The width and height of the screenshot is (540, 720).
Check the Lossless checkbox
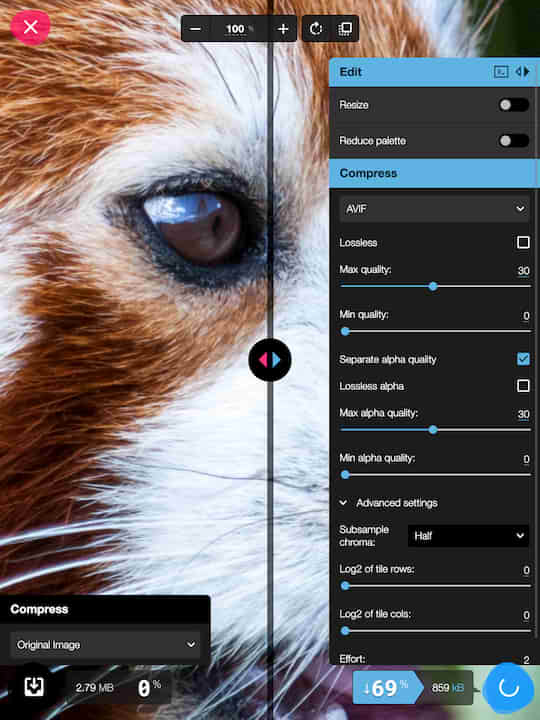click(x=523, y=242)
